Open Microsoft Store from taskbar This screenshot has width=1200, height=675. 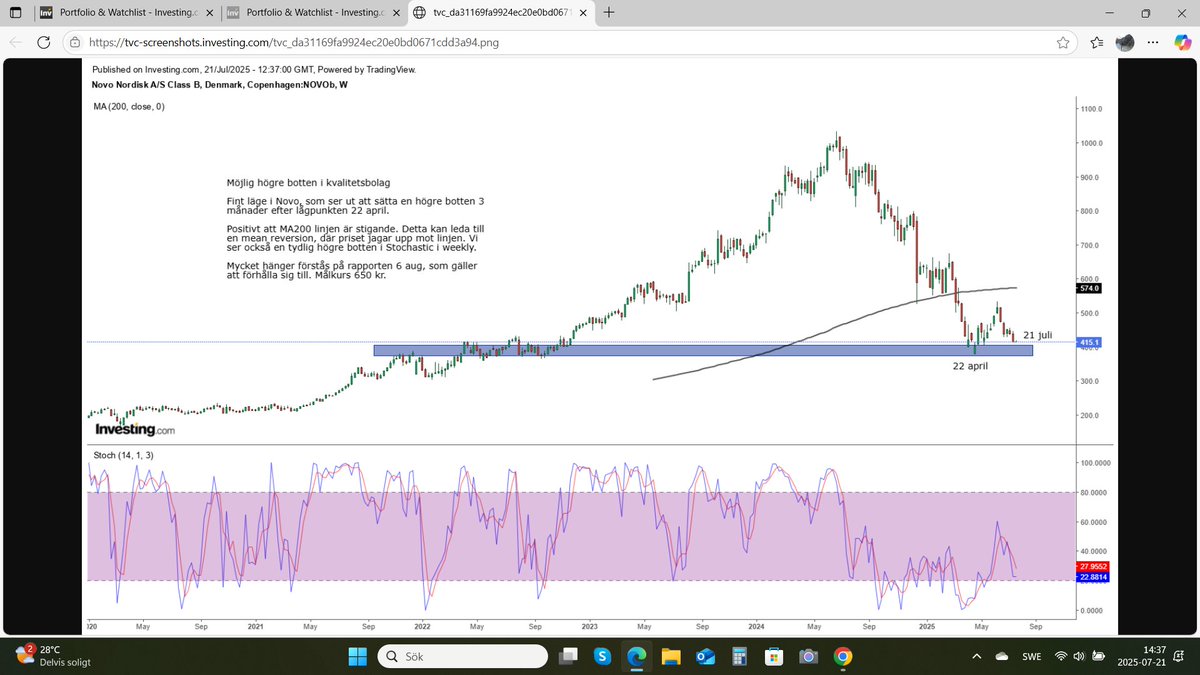point(774,656)
